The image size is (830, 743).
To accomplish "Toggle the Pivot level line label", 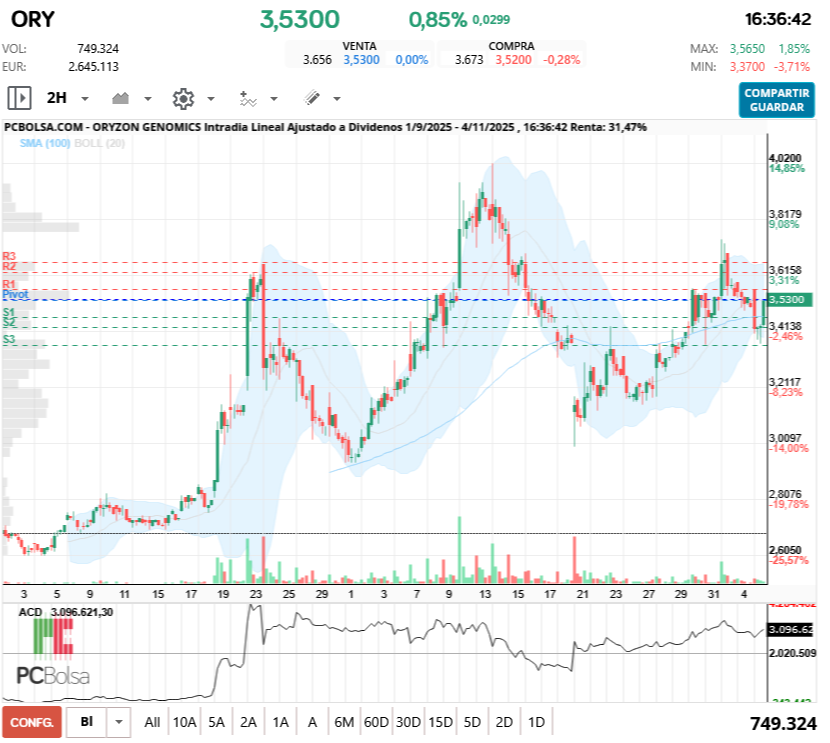I will (x=16, y=295).
